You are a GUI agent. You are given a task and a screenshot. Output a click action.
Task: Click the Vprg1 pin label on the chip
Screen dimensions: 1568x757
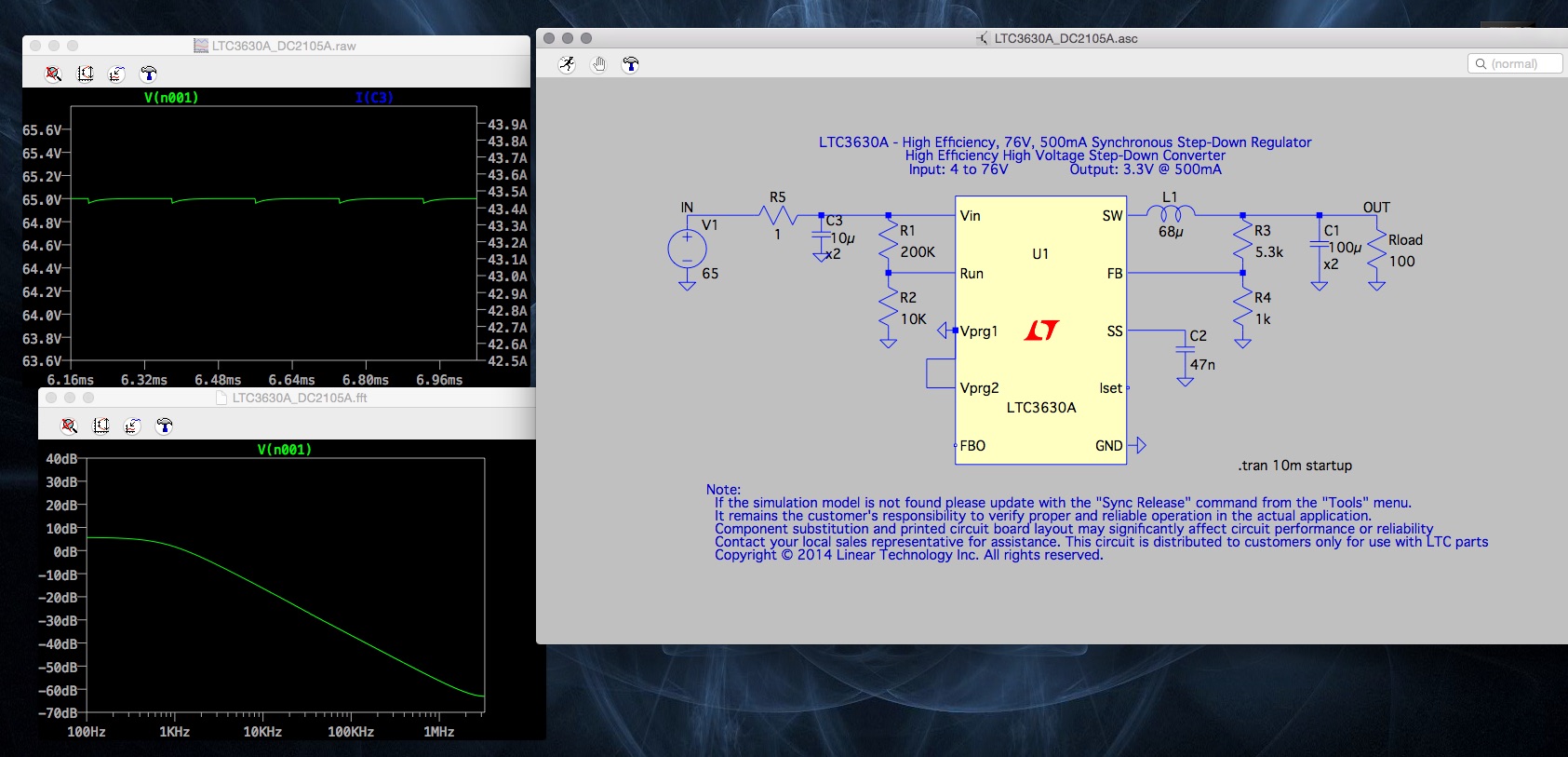click(979, 331)
